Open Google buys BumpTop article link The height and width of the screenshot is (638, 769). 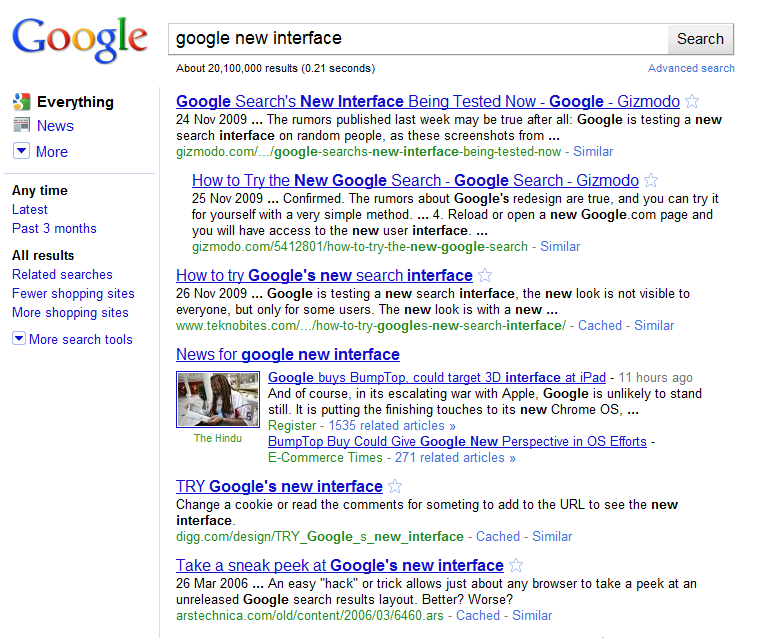click(x=436, y=378)
